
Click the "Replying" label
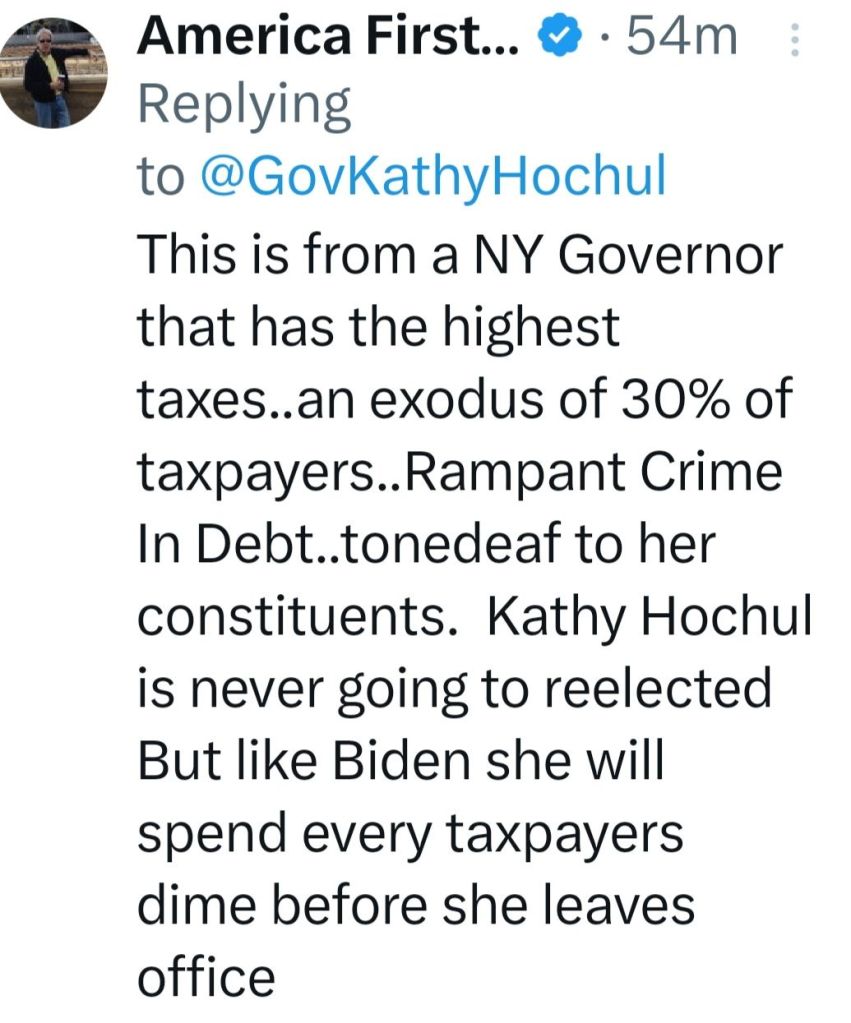244,107
